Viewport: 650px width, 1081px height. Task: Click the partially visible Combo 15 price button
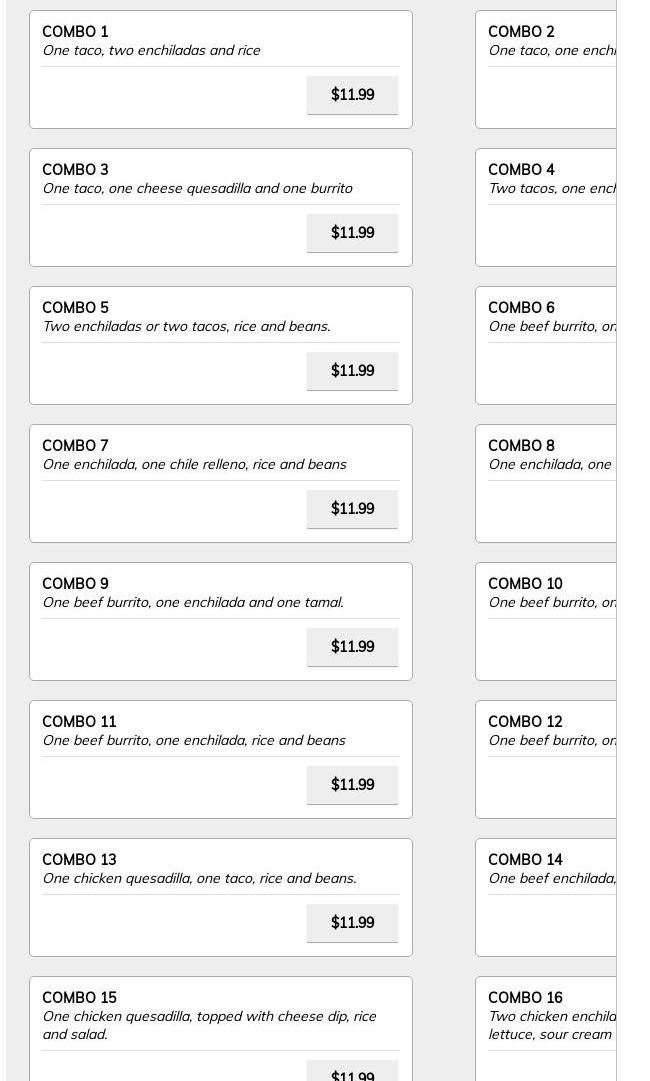352,1071
